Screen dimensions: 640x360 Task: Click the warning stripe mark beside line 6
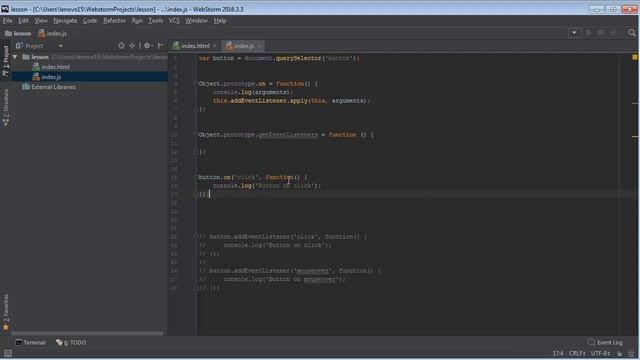coord(635,103)
